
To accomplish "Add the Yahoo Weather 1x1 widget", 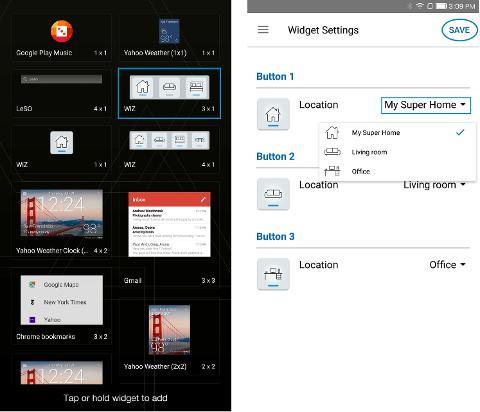I will (169, 37).
